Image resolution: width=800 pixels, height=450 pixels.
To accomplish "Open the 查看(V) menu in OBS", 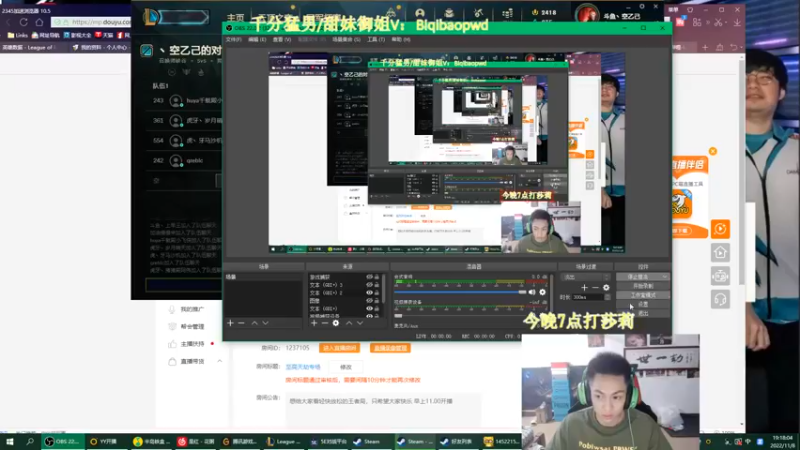I will point(282,40).
